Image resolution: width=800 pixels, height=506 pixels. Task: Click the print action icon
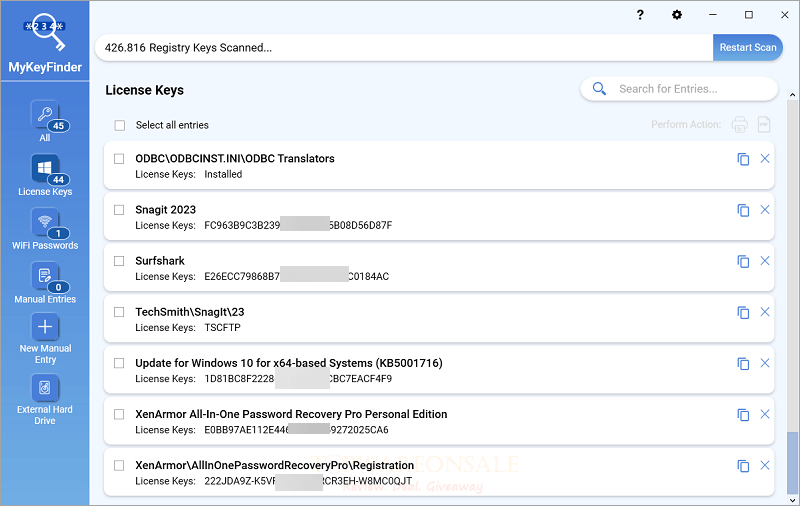pos(740,124)
